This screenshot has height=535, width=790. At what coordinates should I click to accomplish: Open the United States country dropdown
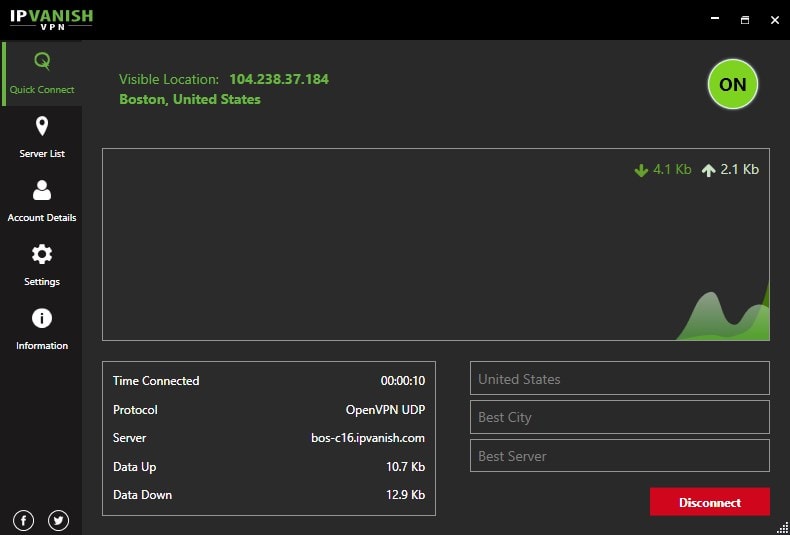tap(620, 378)
